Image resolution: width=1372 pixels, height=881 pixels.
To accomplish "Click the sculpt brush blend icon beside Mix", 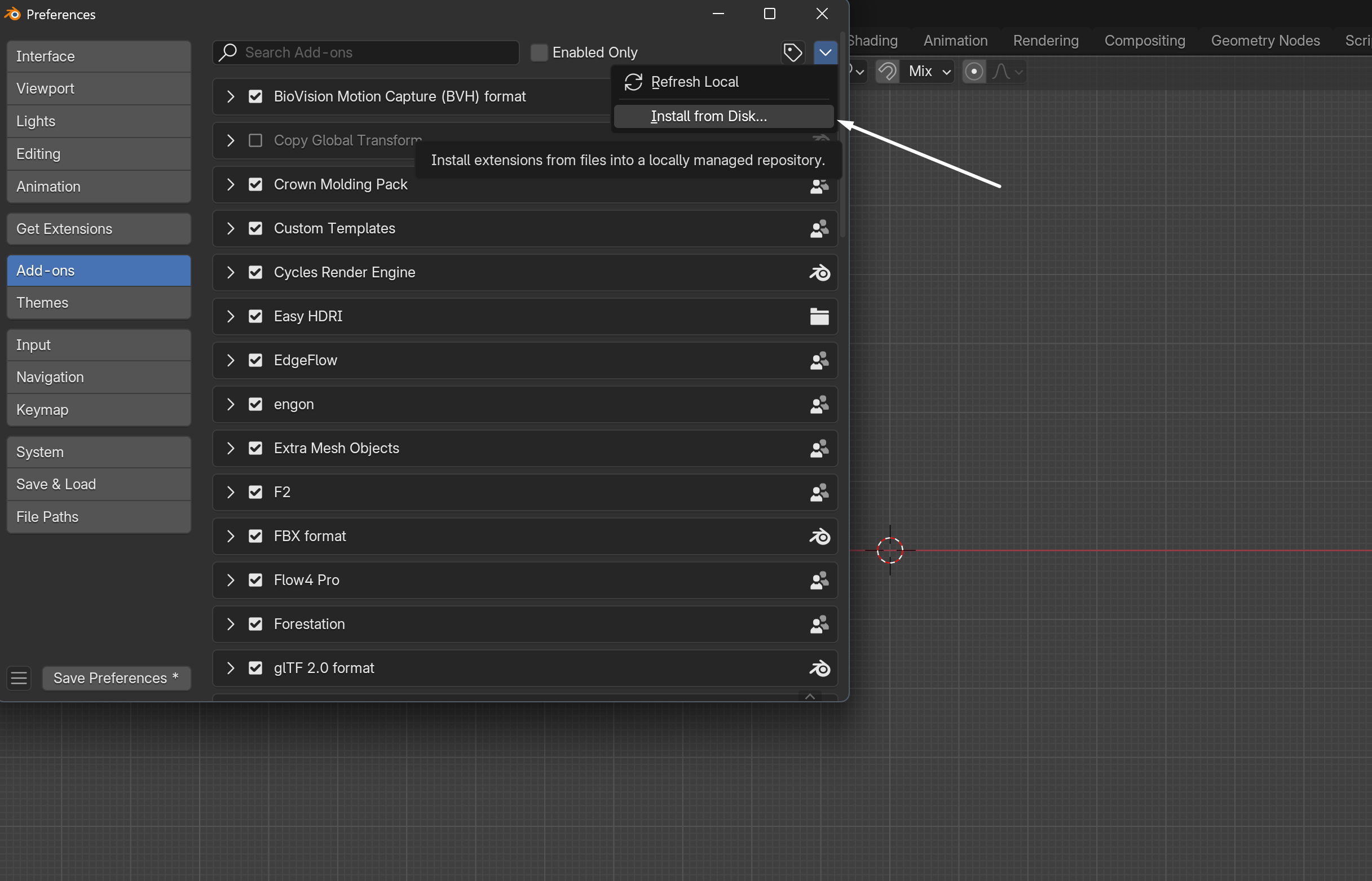I will [887, 72].
